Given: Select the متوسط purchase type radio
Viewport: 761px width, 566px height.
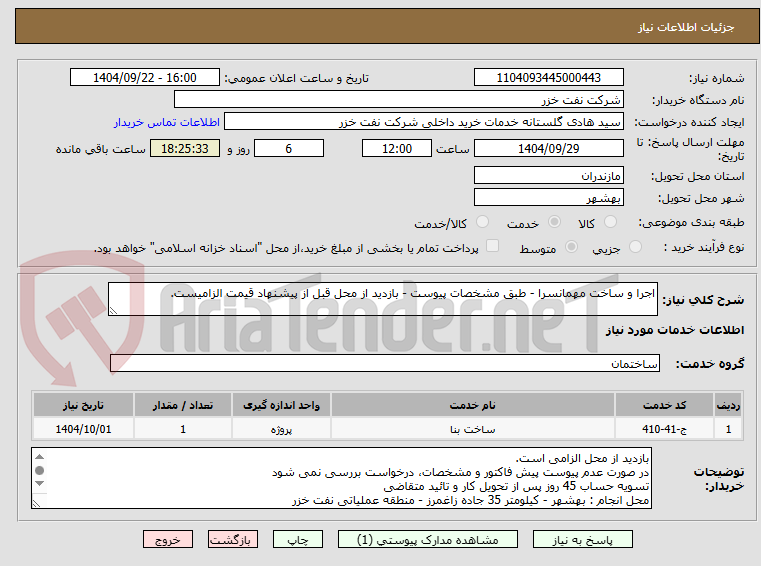Looking at the screenshot, I should click(571, 247).
